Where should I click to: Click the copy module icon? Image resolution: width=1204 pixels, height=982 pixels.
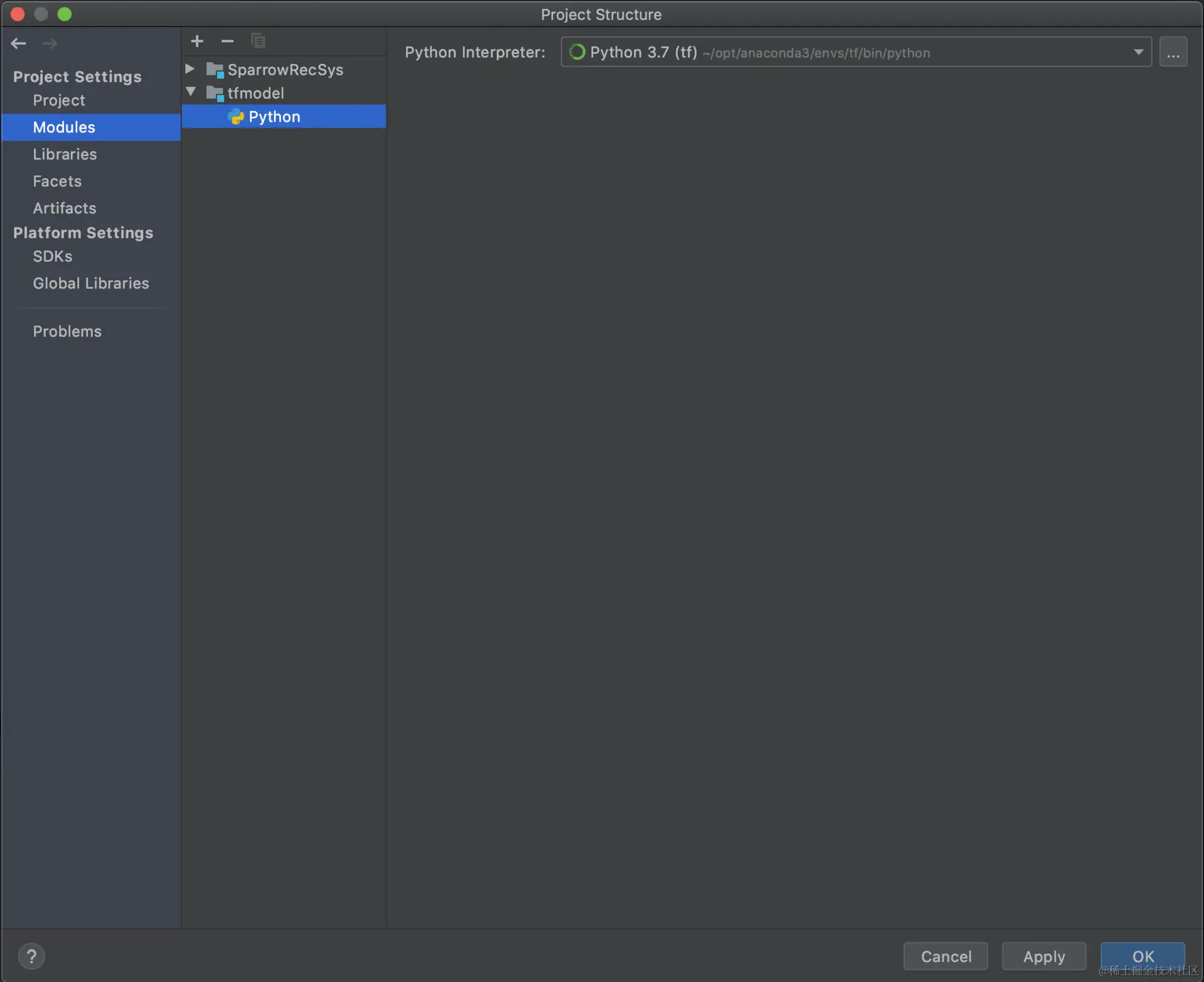tap(258, 41)
